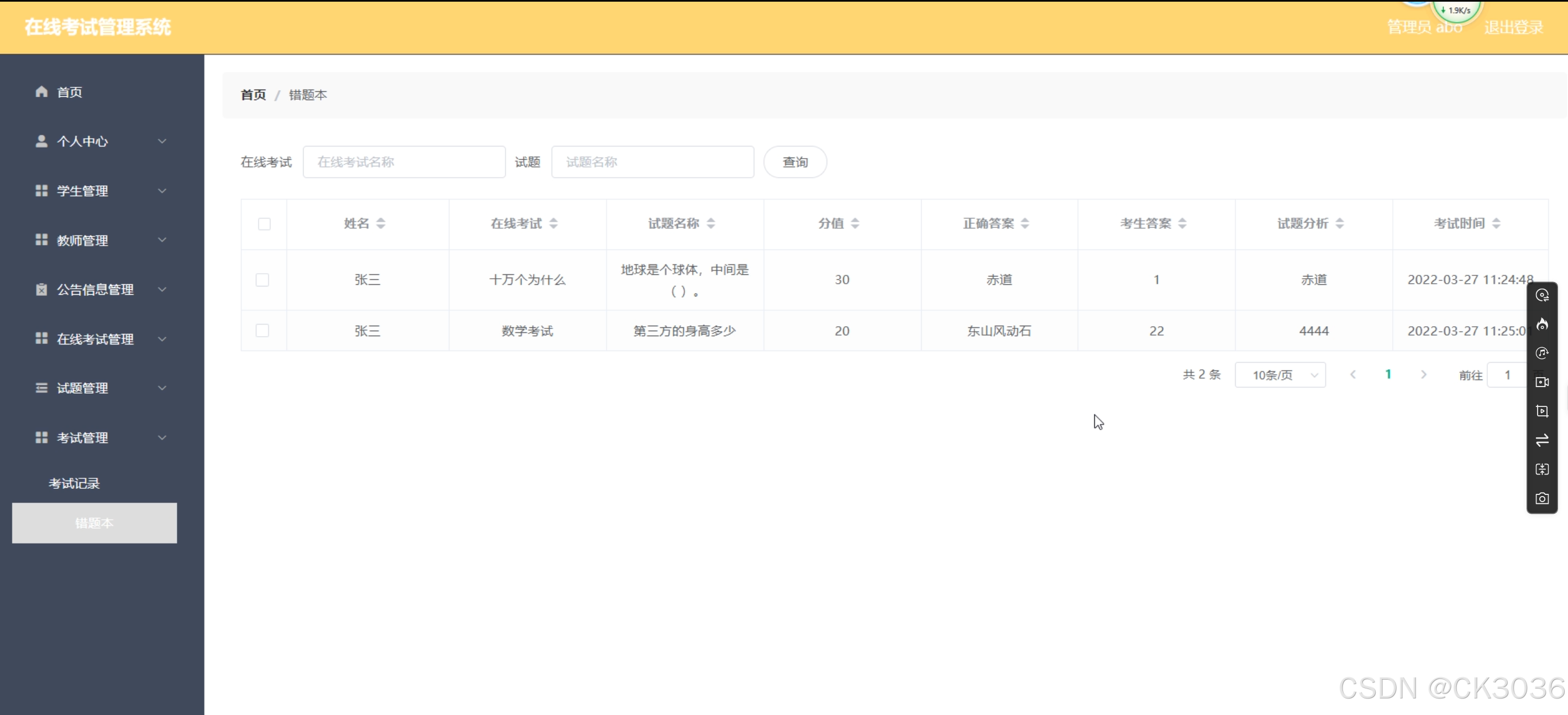This screenshot has height=715, width=1568.
Task: Toggle the select-all checkbox in table header
Action: pos(264,223)
